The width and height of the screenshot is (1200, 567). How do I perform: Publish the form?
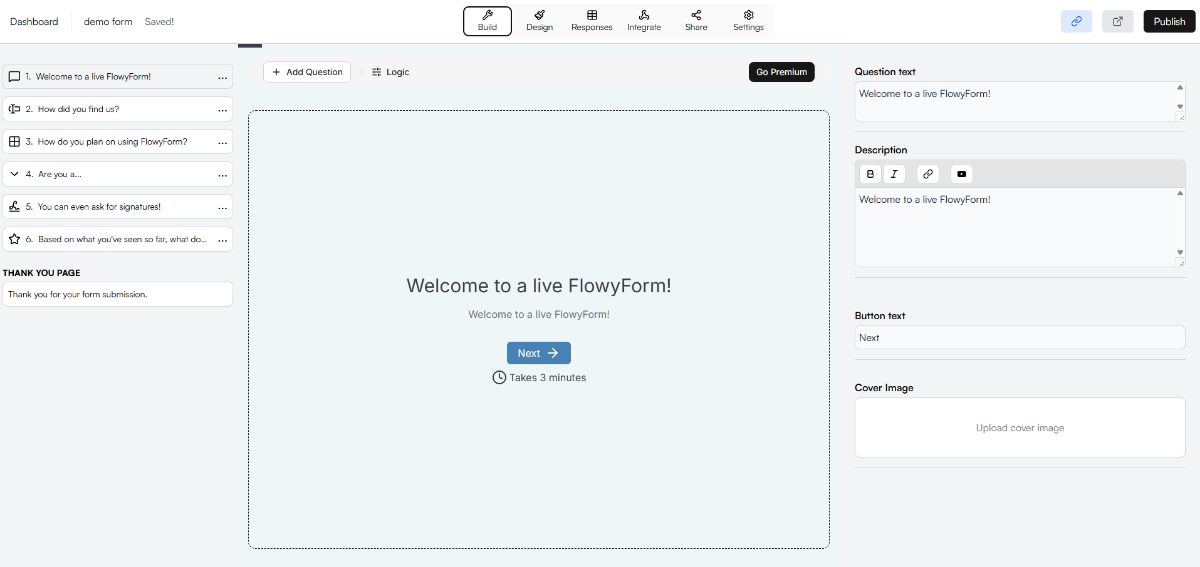(x=1169, y=21)
